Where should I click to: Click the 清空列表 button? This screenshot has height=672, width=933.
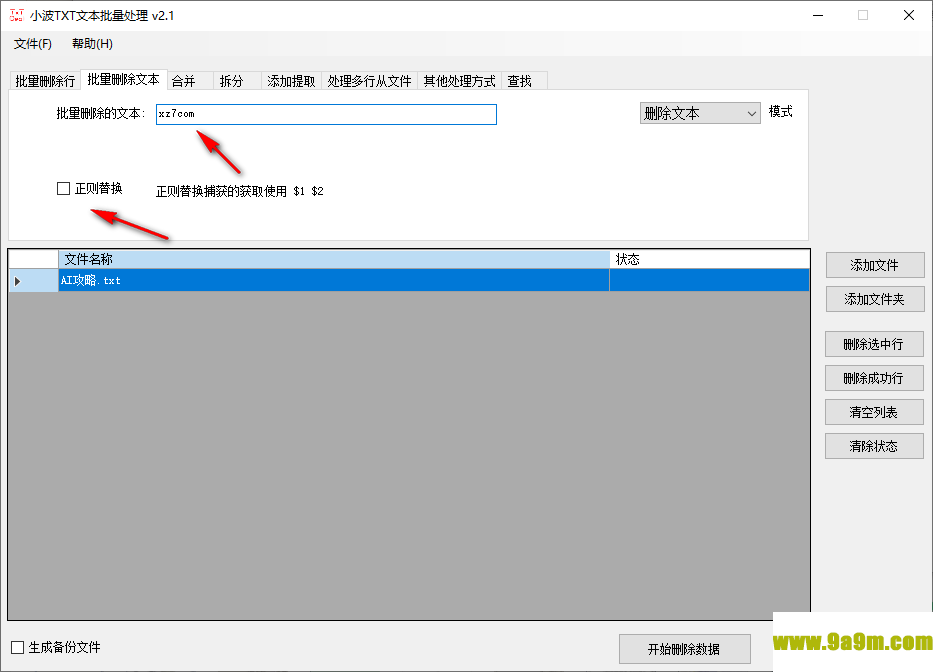pos(874,412)
